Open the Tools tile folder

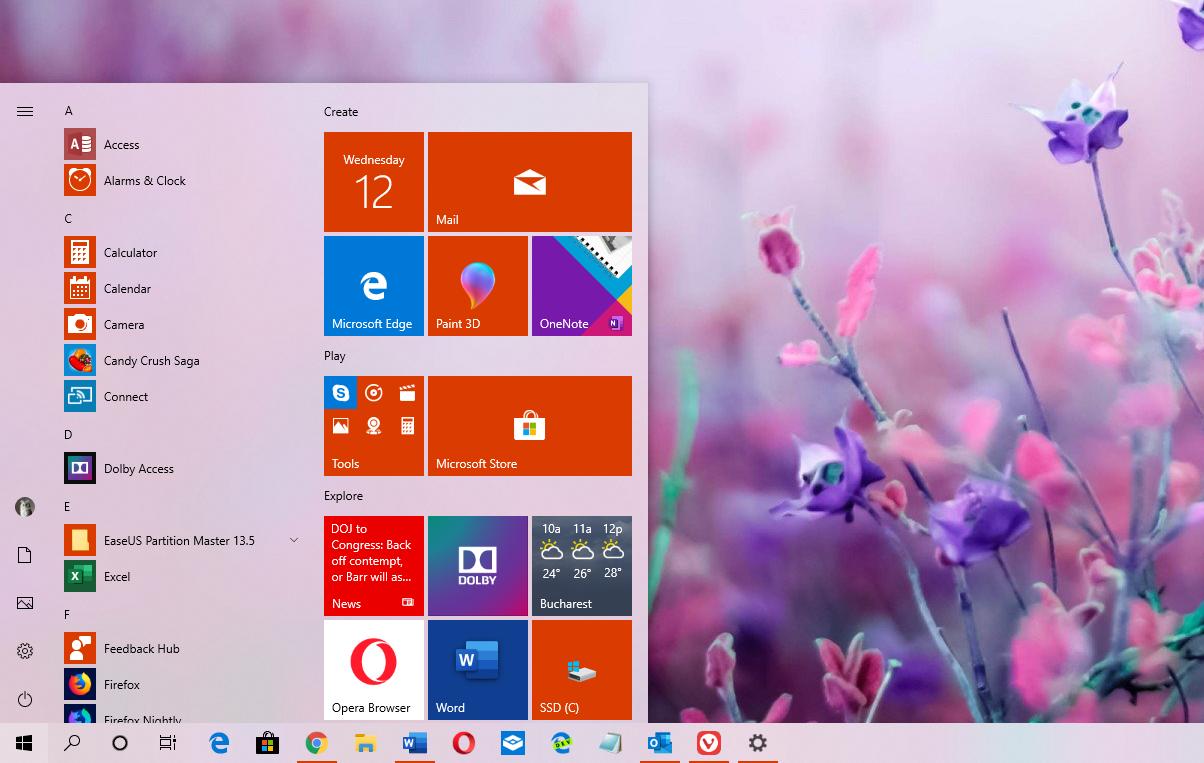(x=374, y=426)
